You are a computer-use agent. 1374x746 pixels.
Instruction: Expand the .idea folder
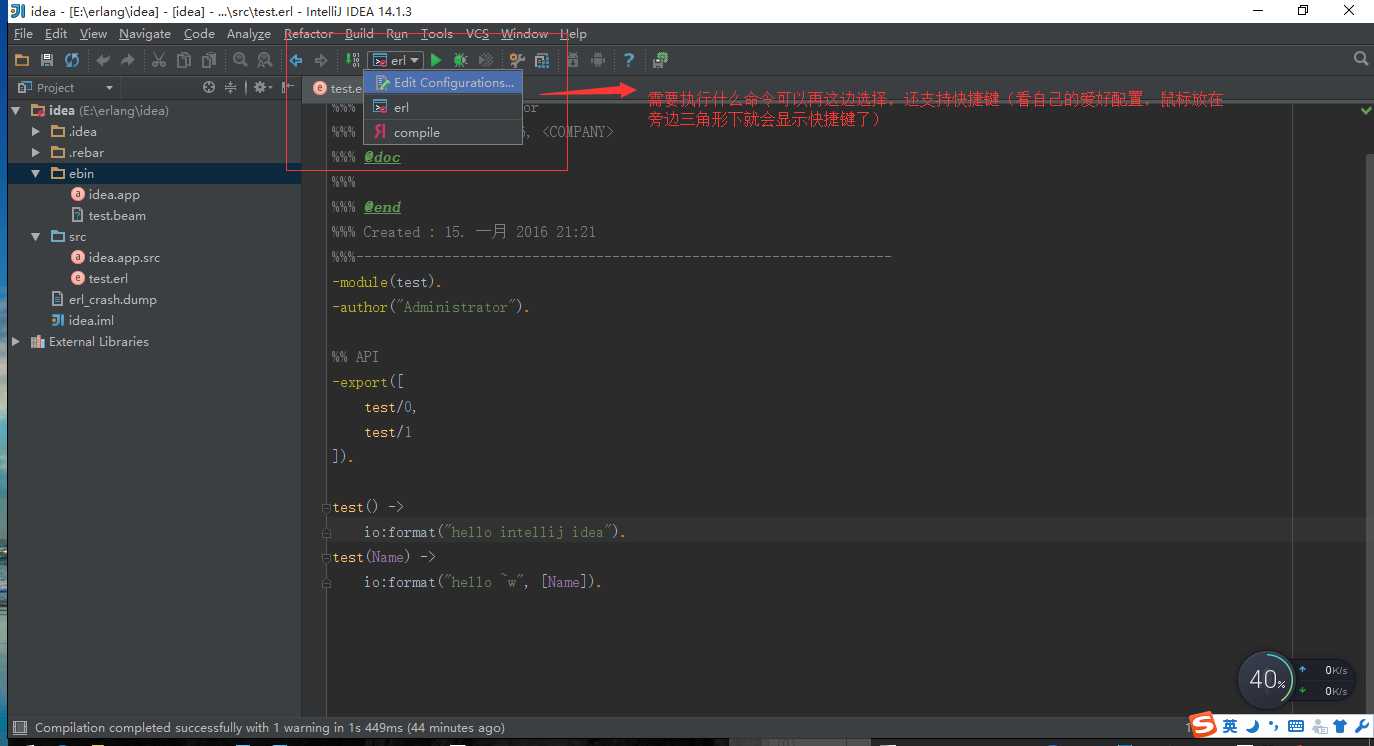pos(36,132)
